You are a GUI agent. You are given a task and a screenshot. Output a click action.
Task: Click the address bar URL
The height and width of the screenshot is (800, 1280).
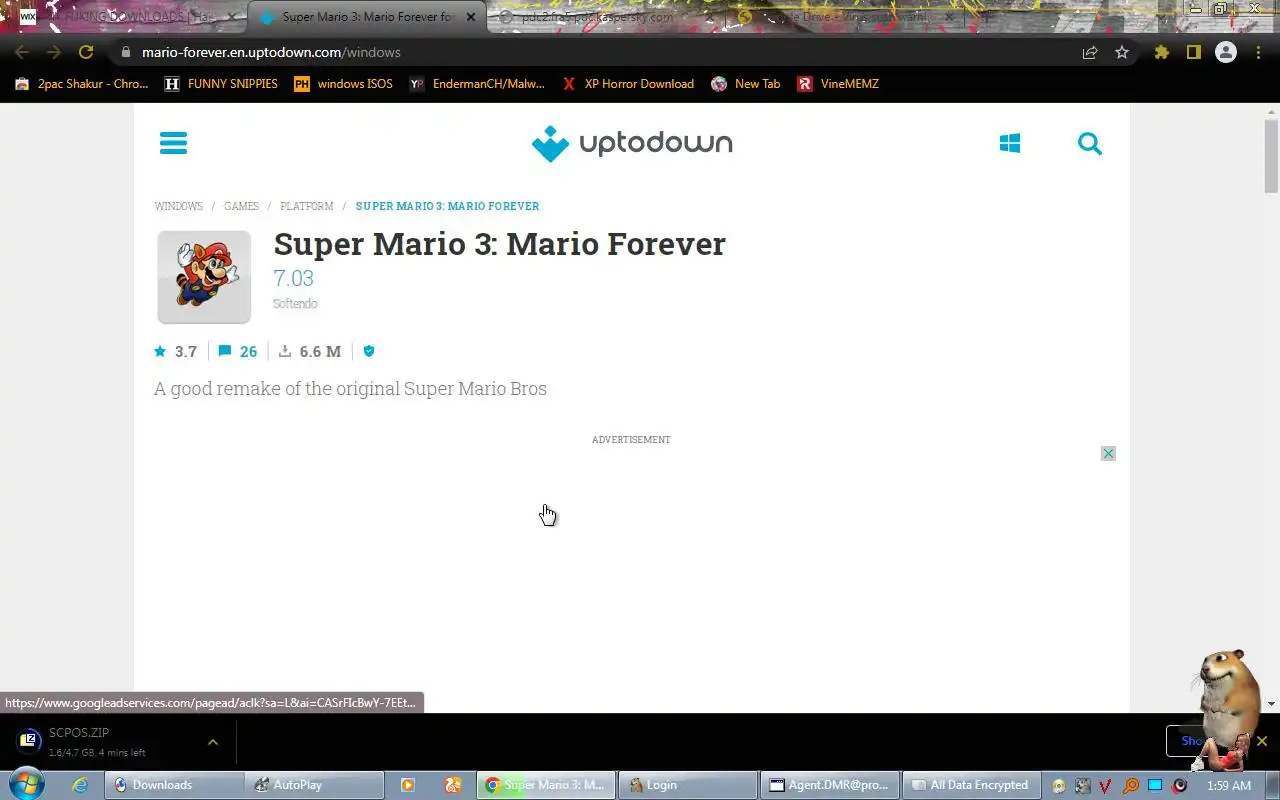(x=271, y=52)
